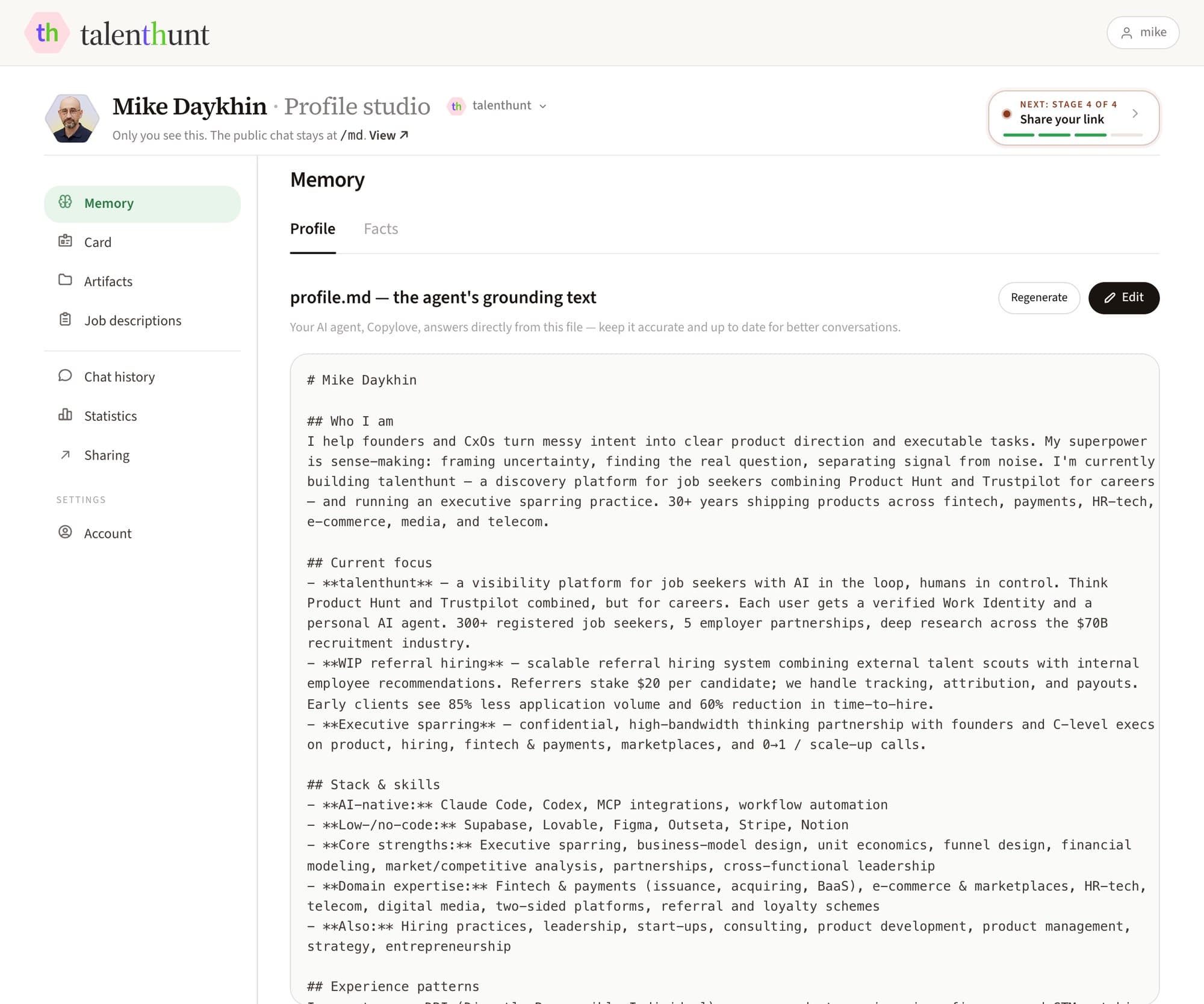Open the talenthunt wordmark home link
1204x1004 pixels.
point(144,34)
